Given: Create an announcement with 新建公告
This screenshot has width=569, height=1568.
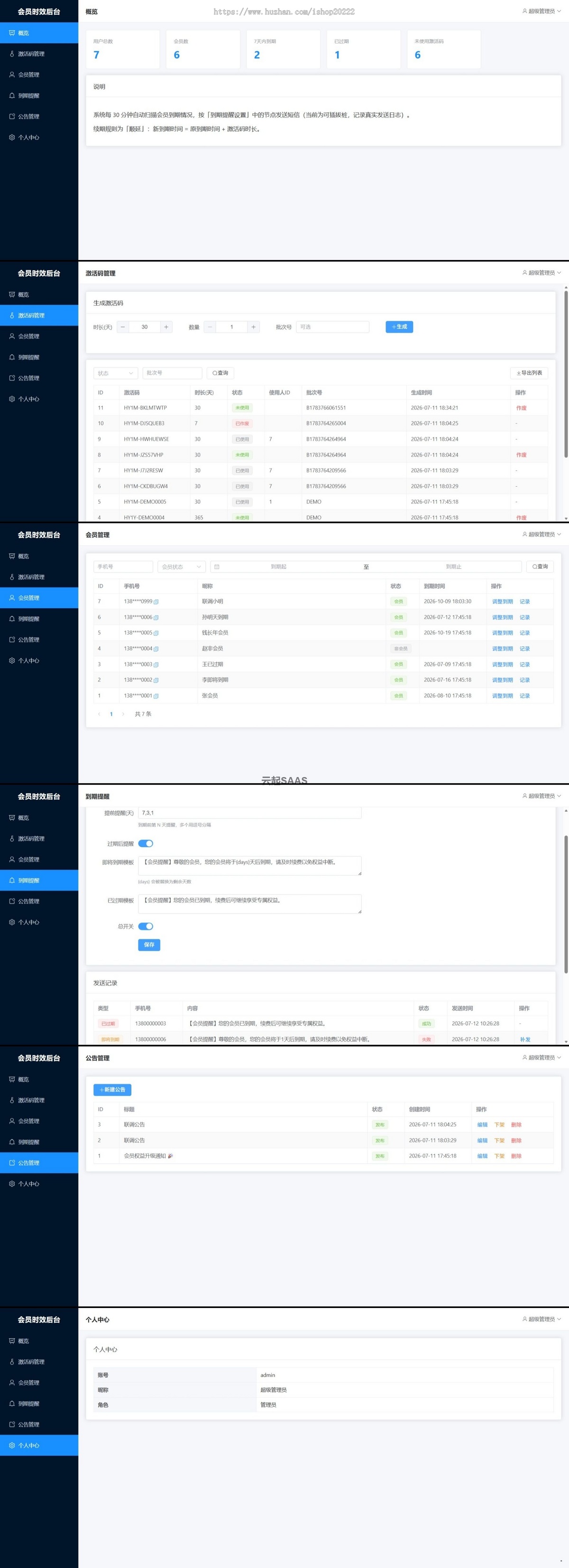Looking at the screenshot, I should (x=112, y=1090).
